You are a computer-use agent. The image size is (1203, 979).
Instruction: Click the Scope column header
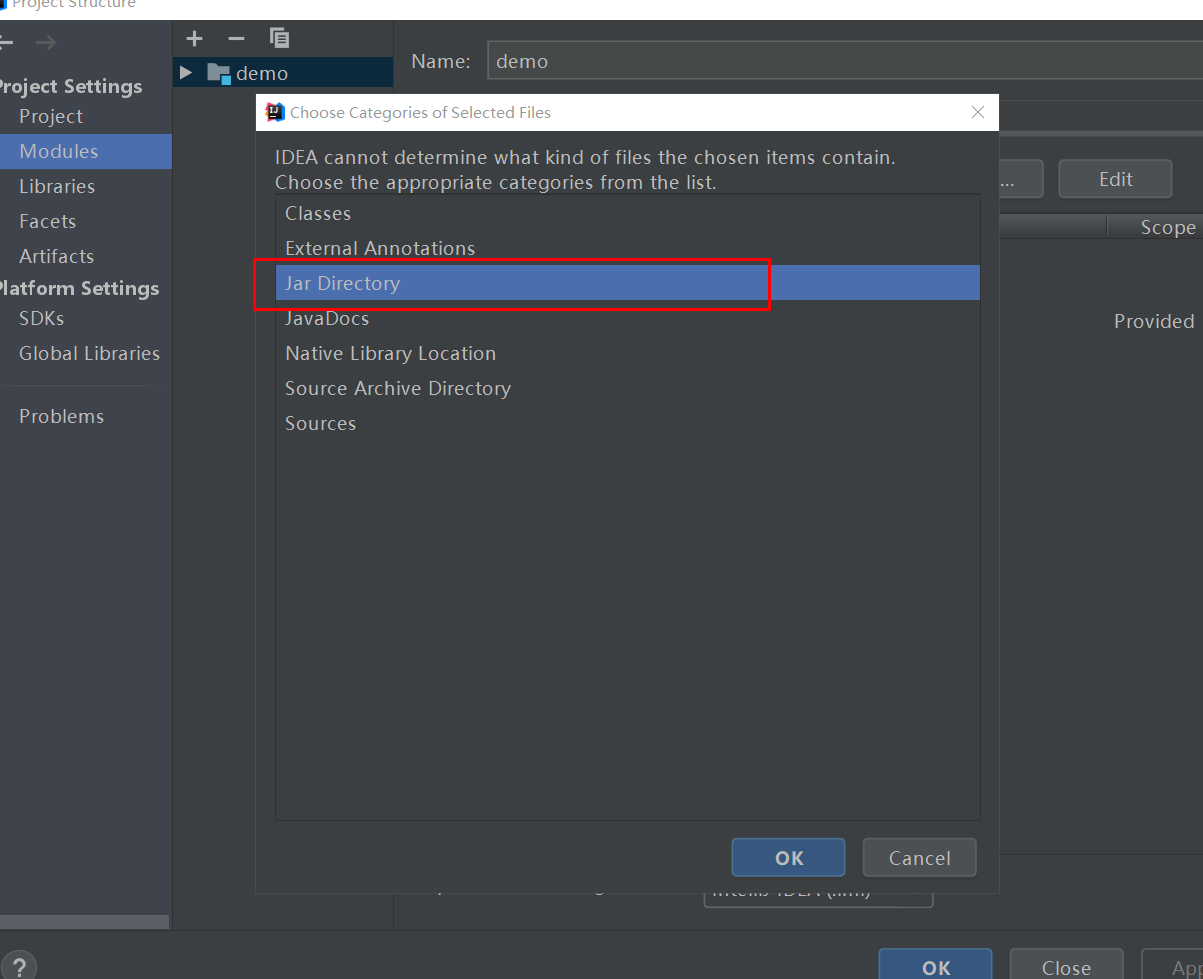tap(1155, 227)
